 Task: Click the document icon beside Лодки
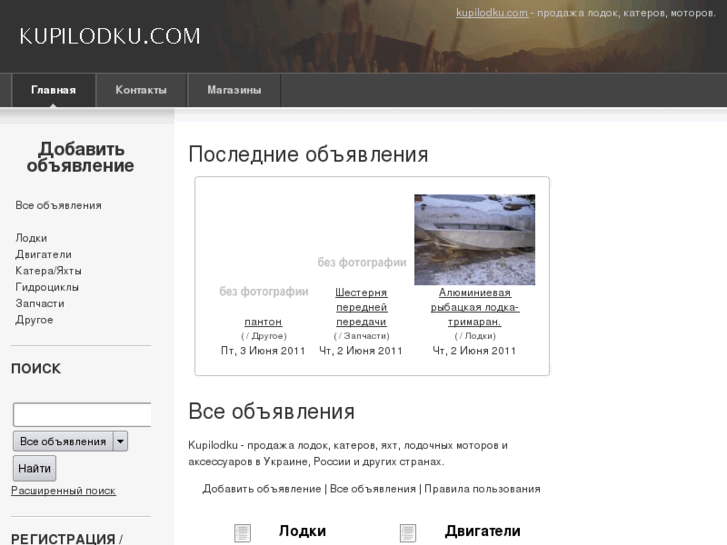[x=242, y=533]
